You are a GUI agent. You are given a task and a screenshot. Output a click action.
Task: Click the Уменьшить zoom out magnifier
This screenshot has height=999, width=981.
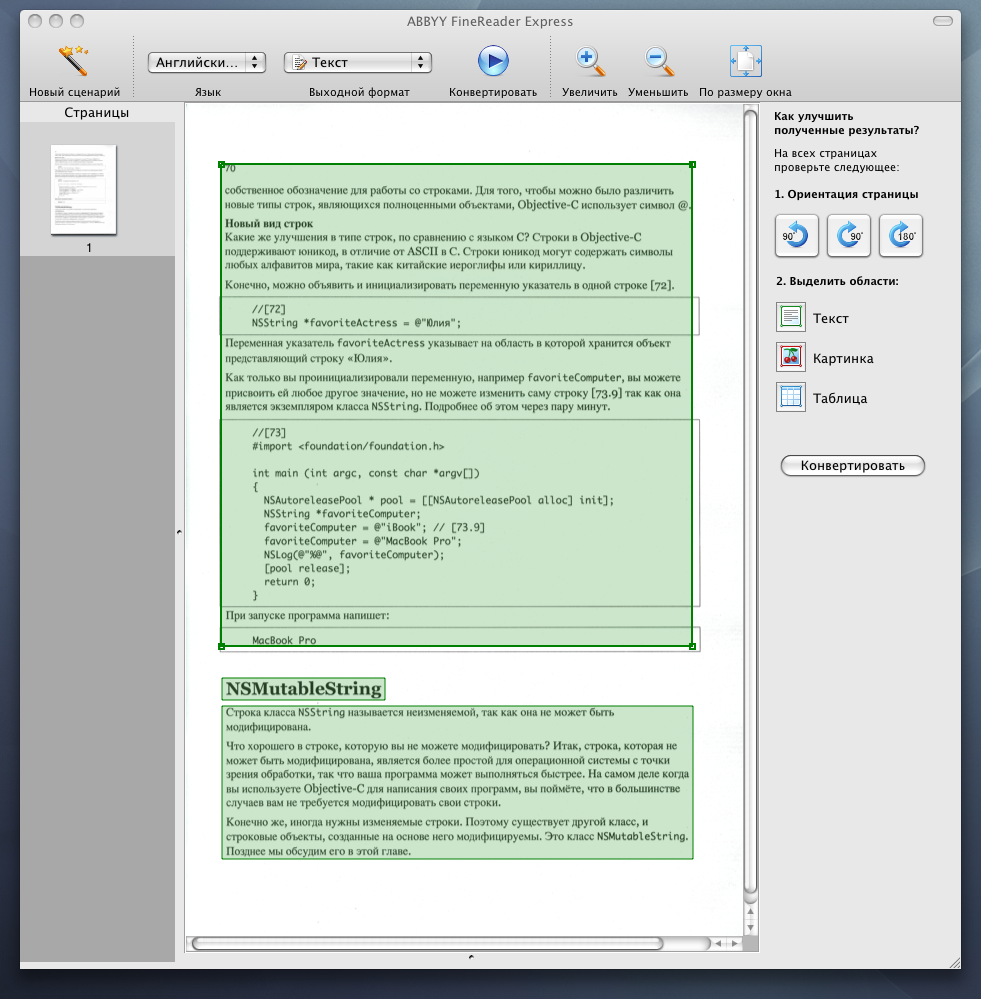659,61
